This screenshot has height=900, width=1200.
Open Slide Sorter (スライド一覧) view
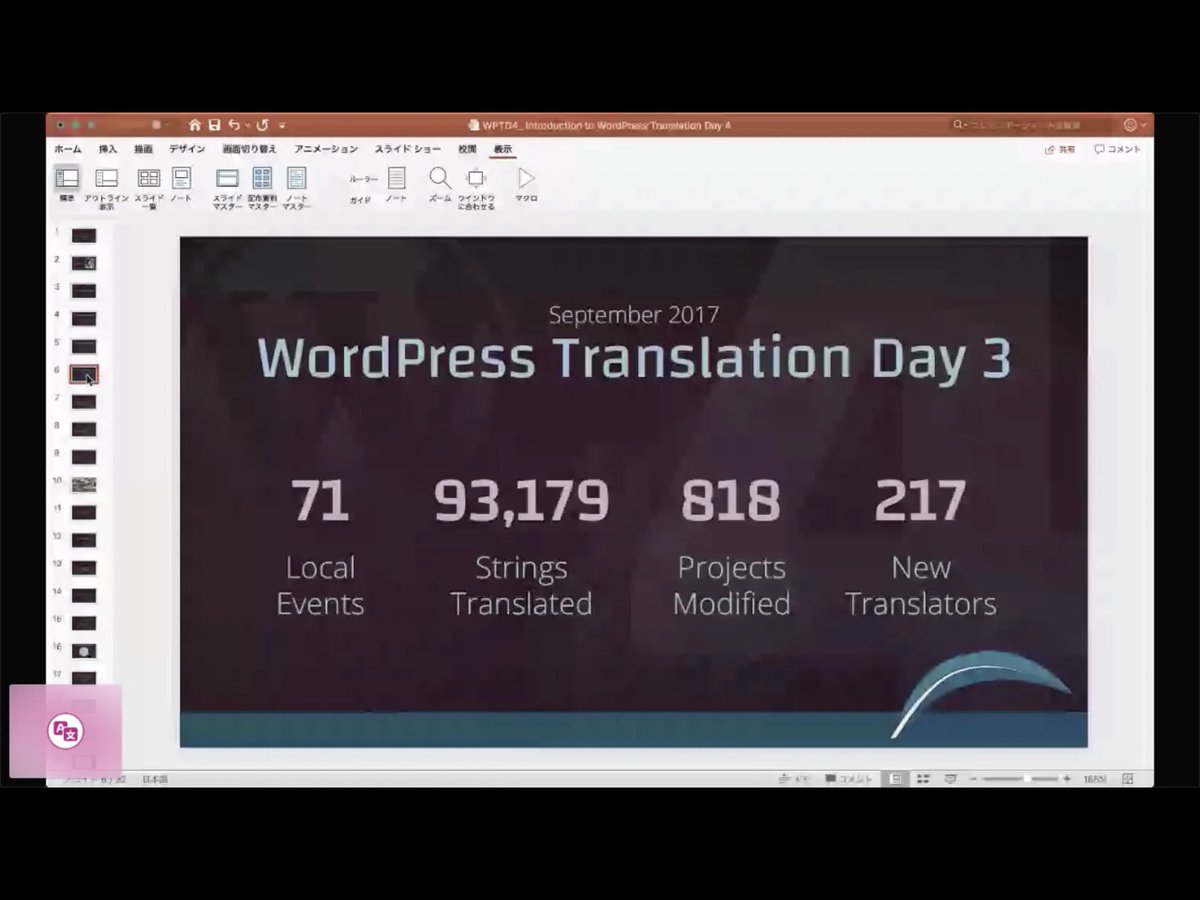coord(149,179)
